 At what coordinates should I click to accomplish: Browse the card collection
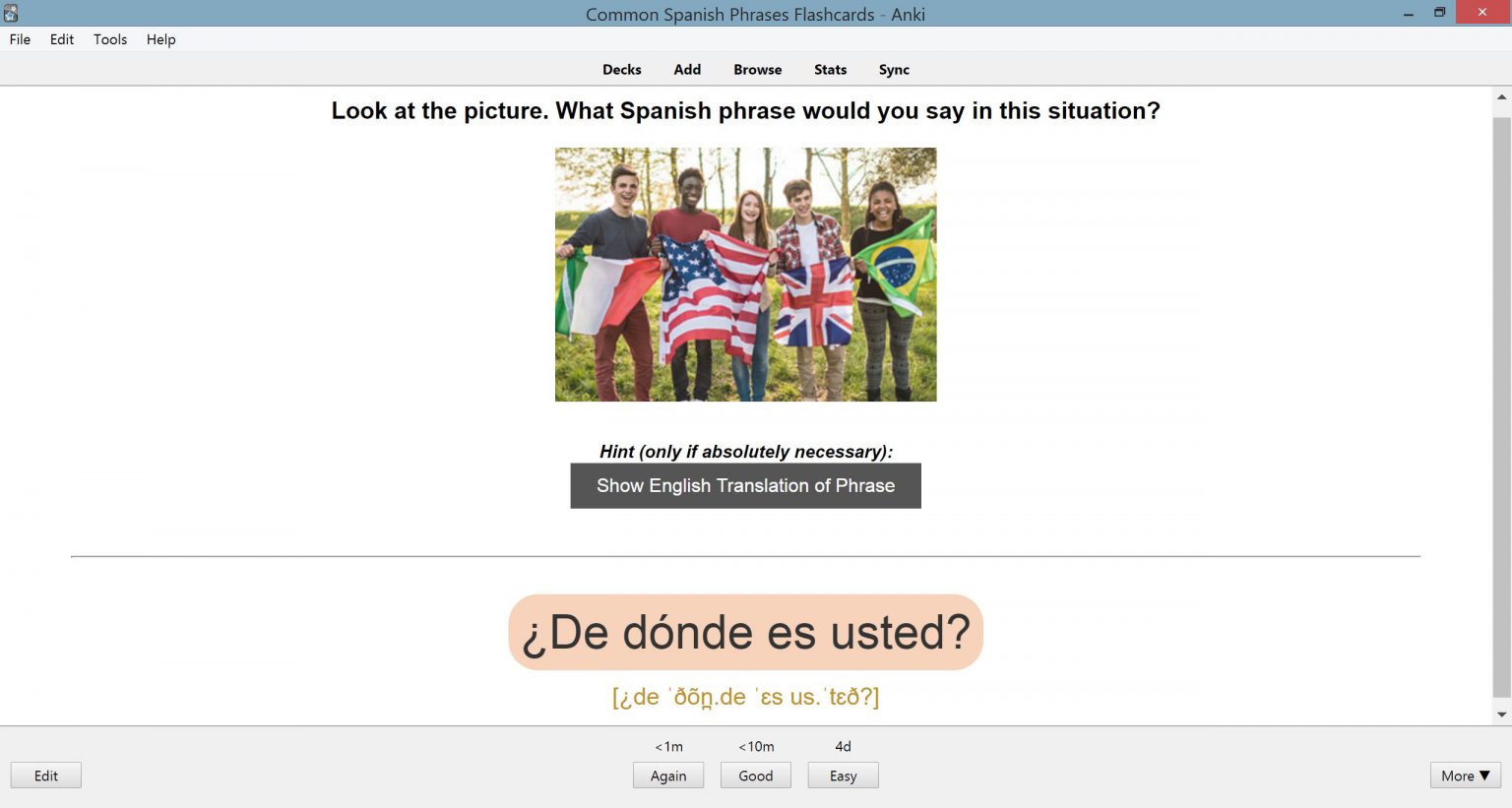(x=757, y=69)
